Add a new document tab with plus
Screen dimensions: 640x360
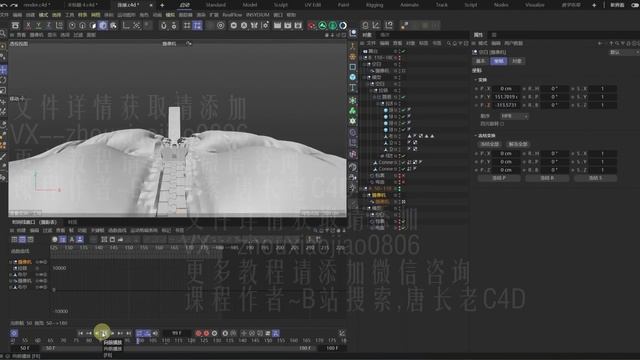(x=162, y=5)
